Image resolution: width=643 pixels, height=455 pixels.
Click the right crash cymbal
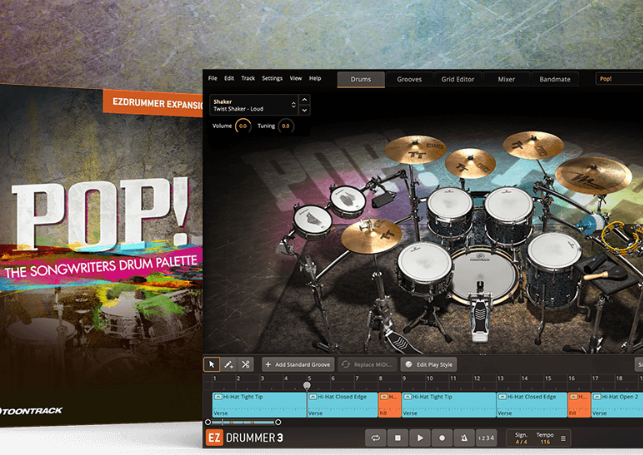pyautogui.click(x=533, y=145)
